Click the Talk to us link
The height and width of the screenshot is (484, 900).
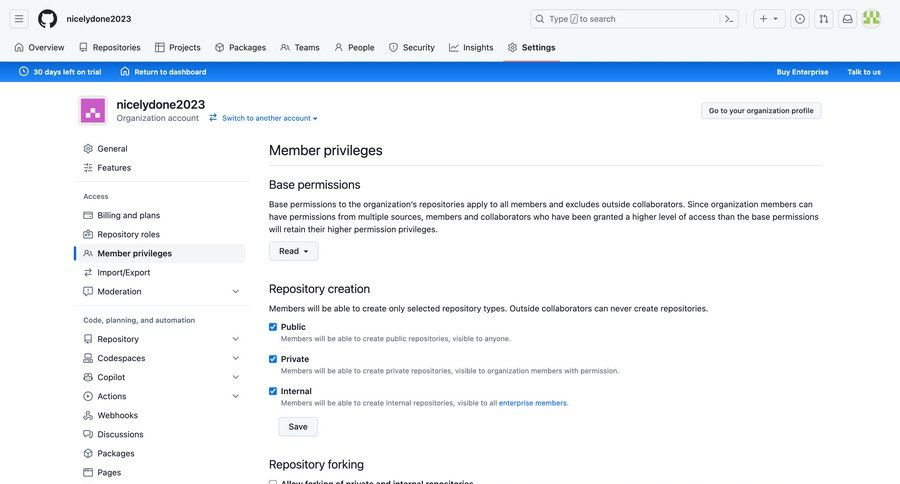point(864,72)
